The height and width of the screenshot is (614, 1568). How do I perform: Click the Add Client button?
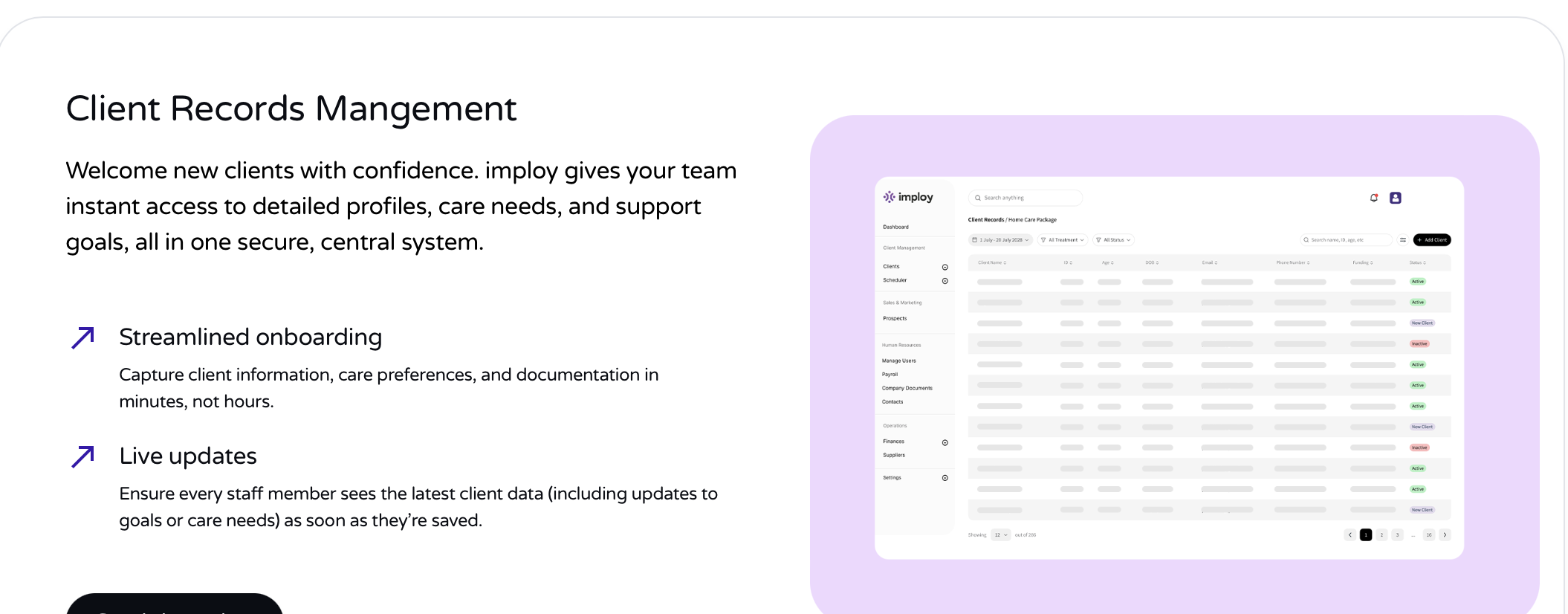point(1432,240)
